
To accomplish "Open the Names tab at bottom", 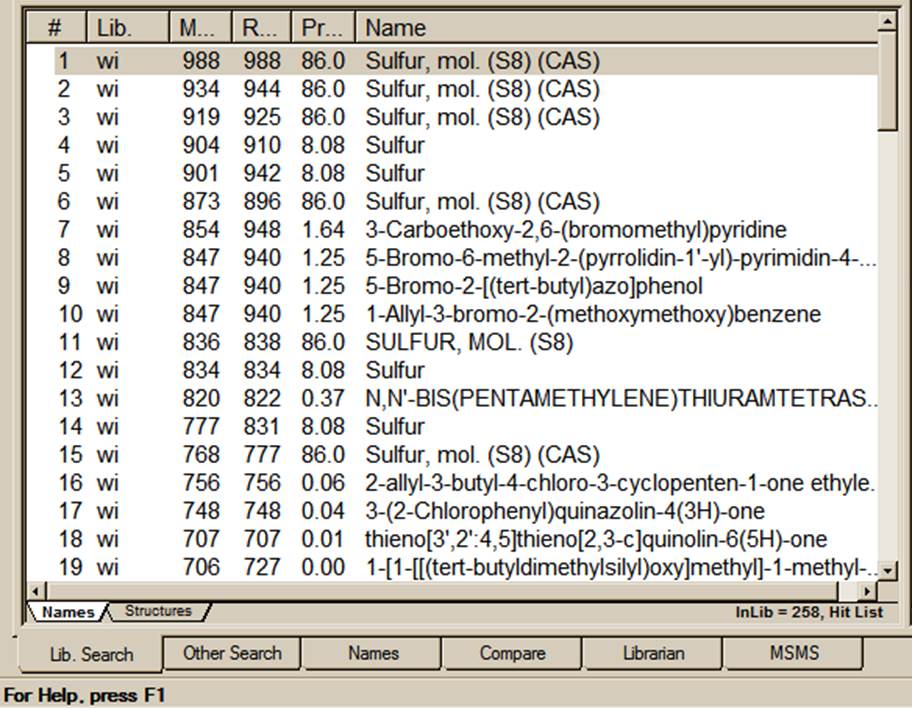I will click(x=373, y=653).
